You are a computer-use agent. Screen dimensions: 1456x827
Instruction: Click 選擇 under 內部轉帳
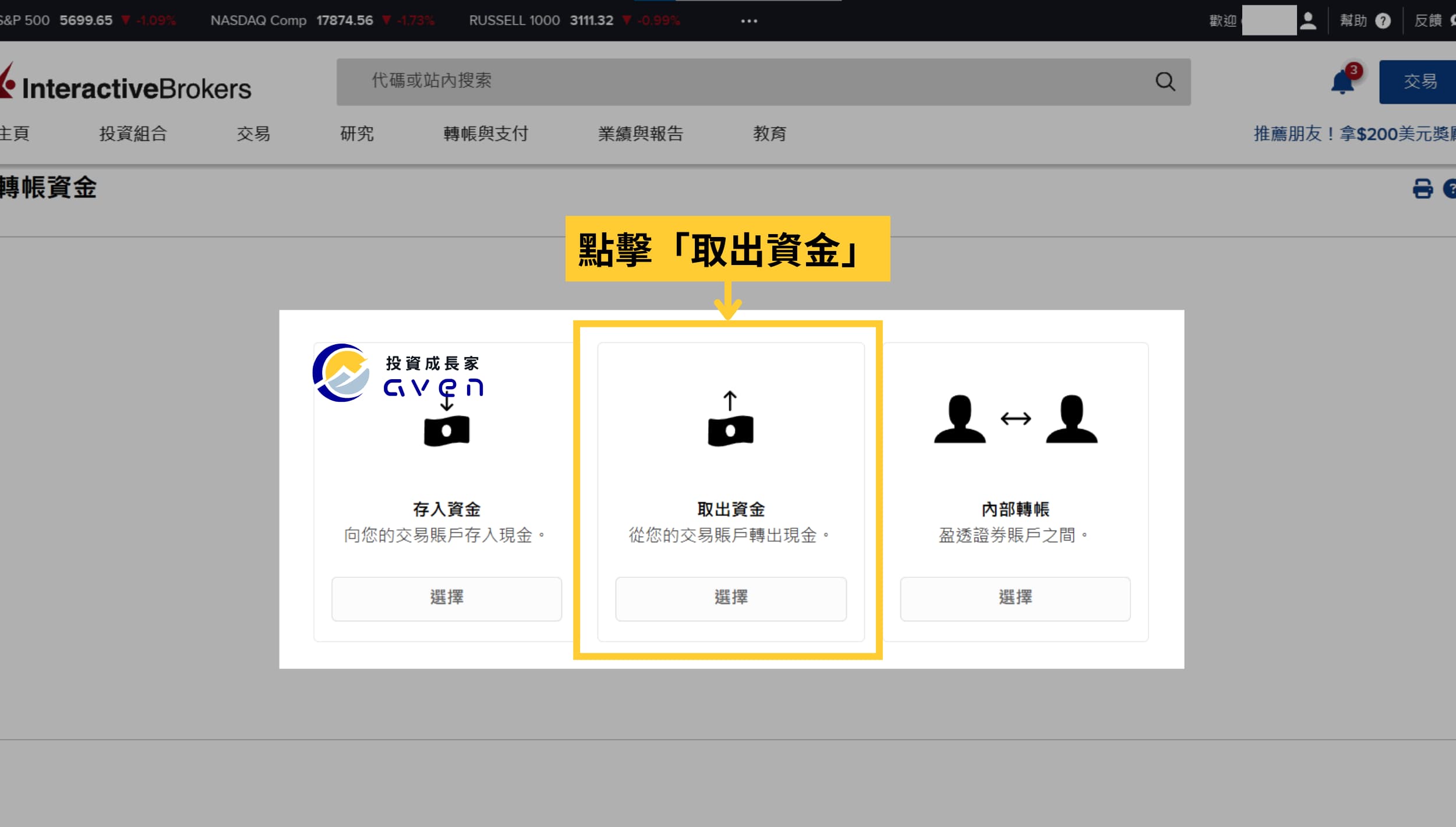click(x=1015, y=599)
